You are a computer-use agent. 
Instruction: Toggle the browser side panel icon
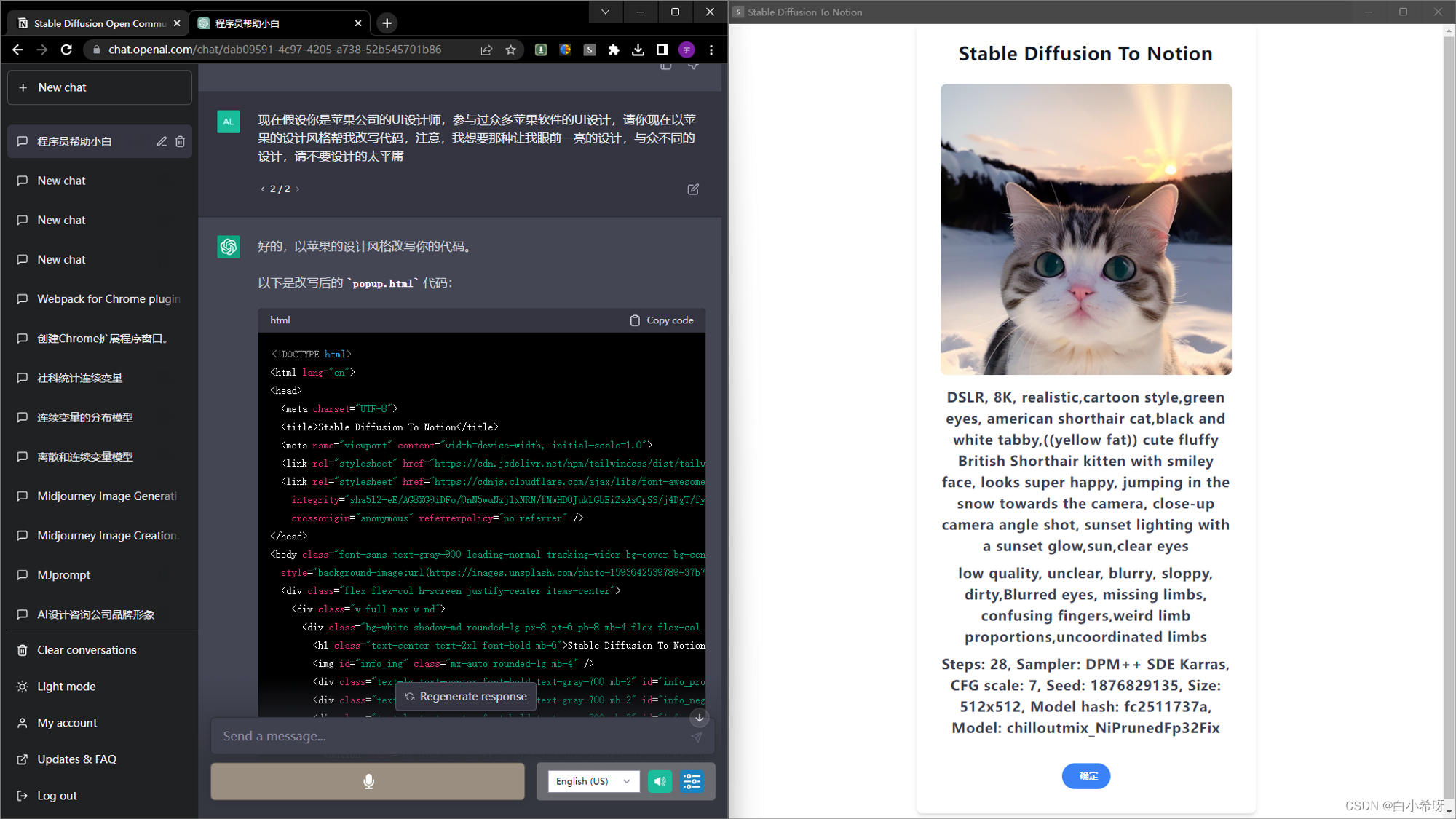(x=662, y=50)
